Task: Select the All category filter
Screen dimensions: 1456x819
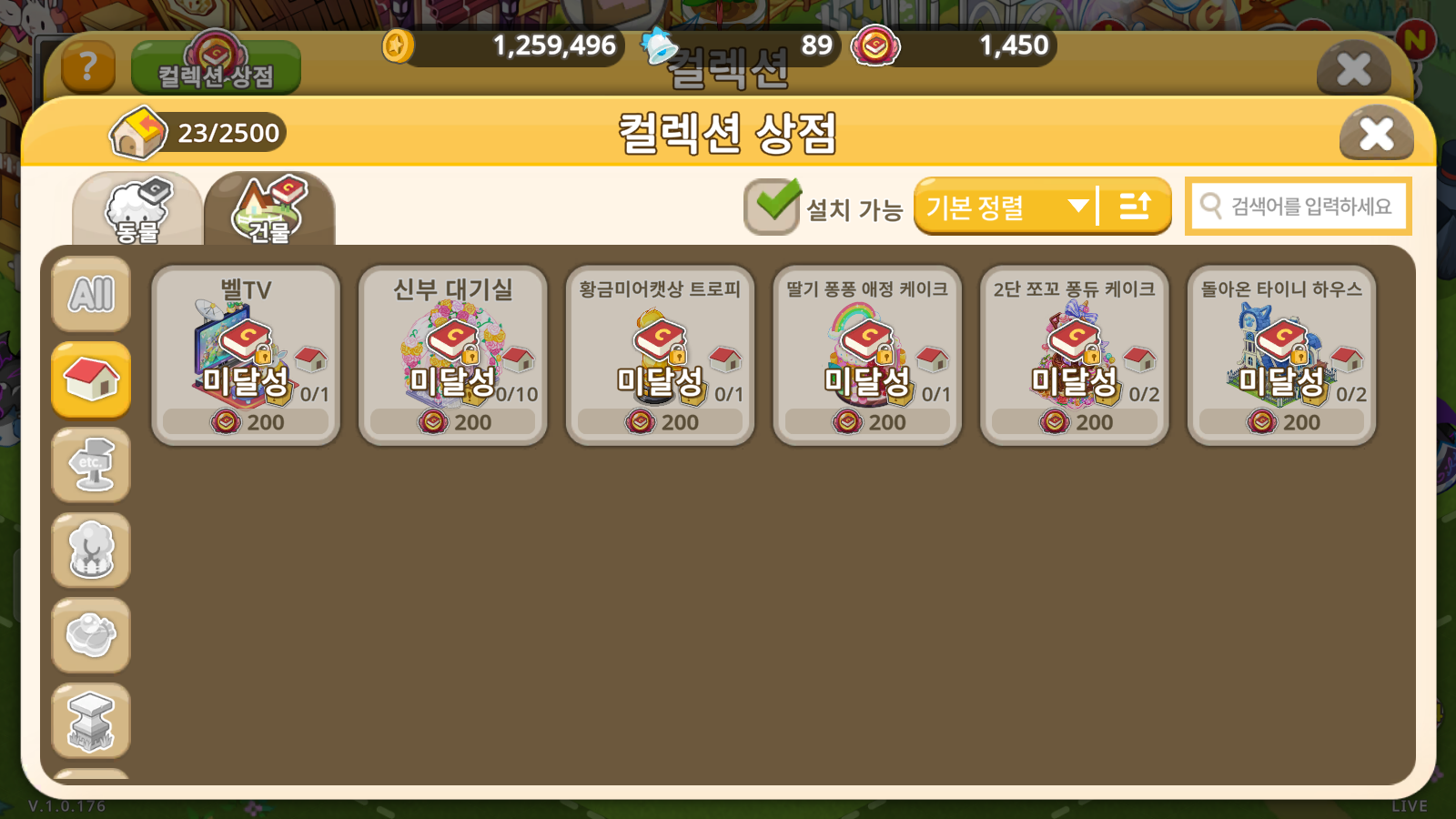Action: tap(91, 294)
